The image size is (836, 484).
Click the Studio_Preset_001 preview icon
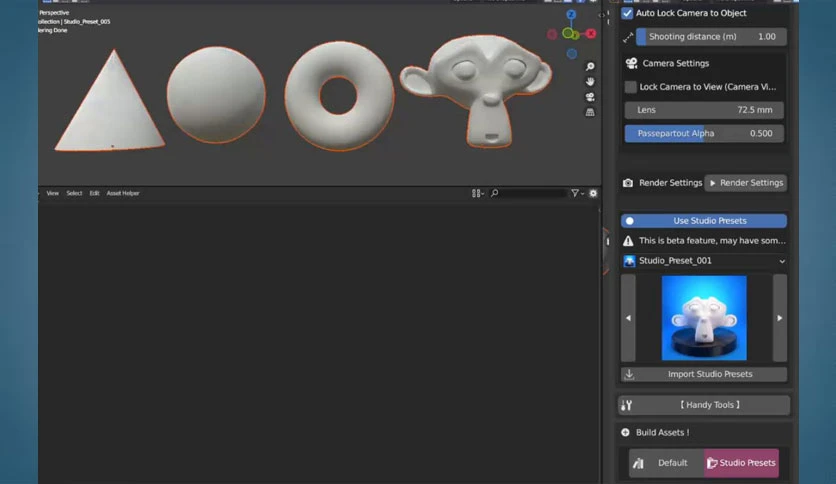pyautogui.click(x=629, y=261)
